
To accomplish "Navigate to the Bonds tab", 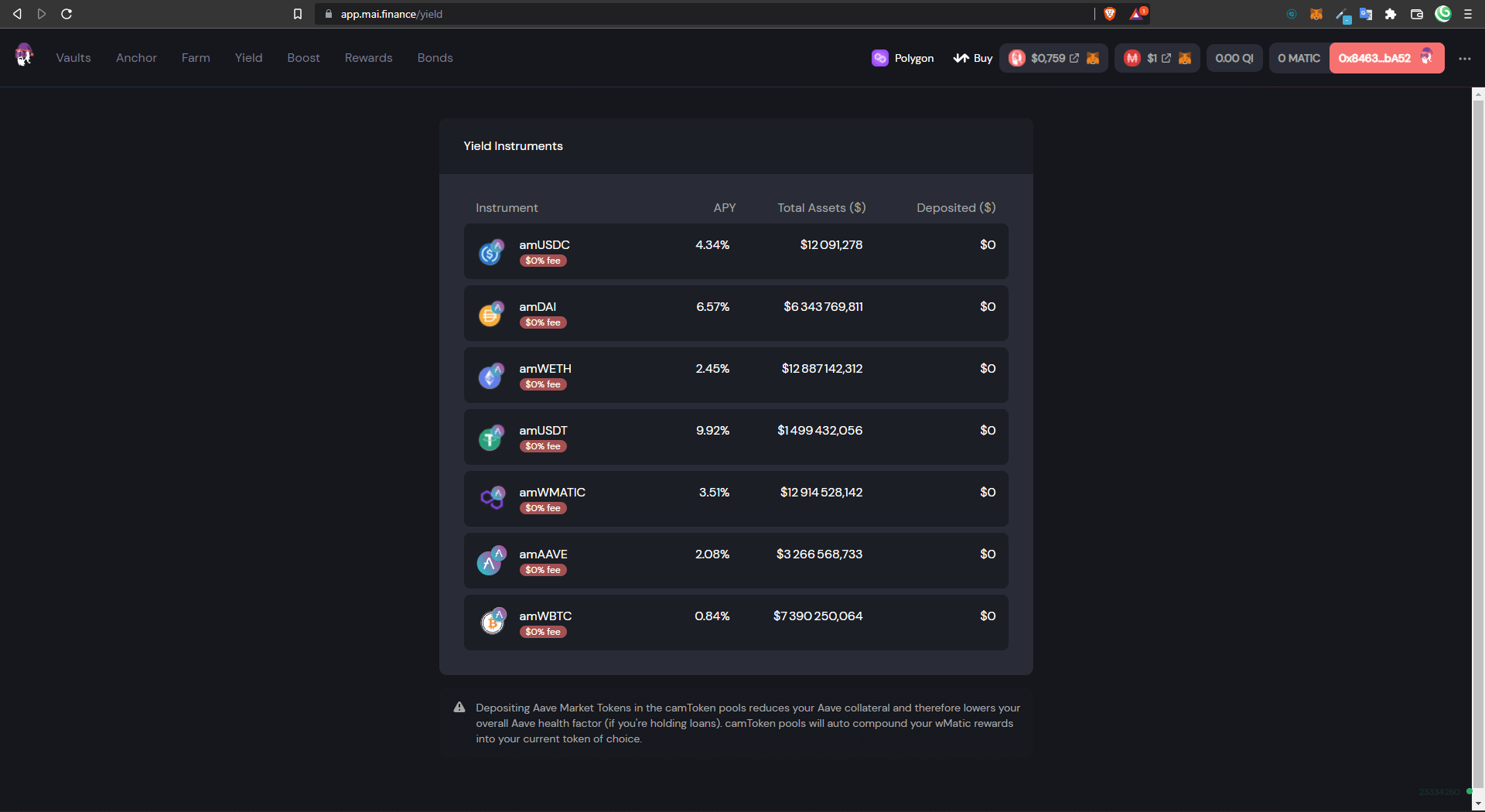I will (x=435, y=58).
